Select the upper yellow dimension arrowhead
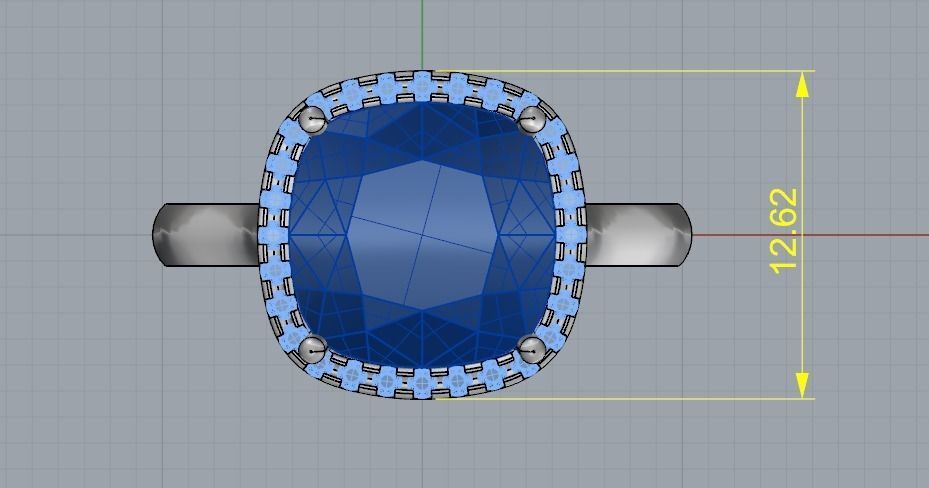This screenshot has width=929, height=488. [802, 84]
